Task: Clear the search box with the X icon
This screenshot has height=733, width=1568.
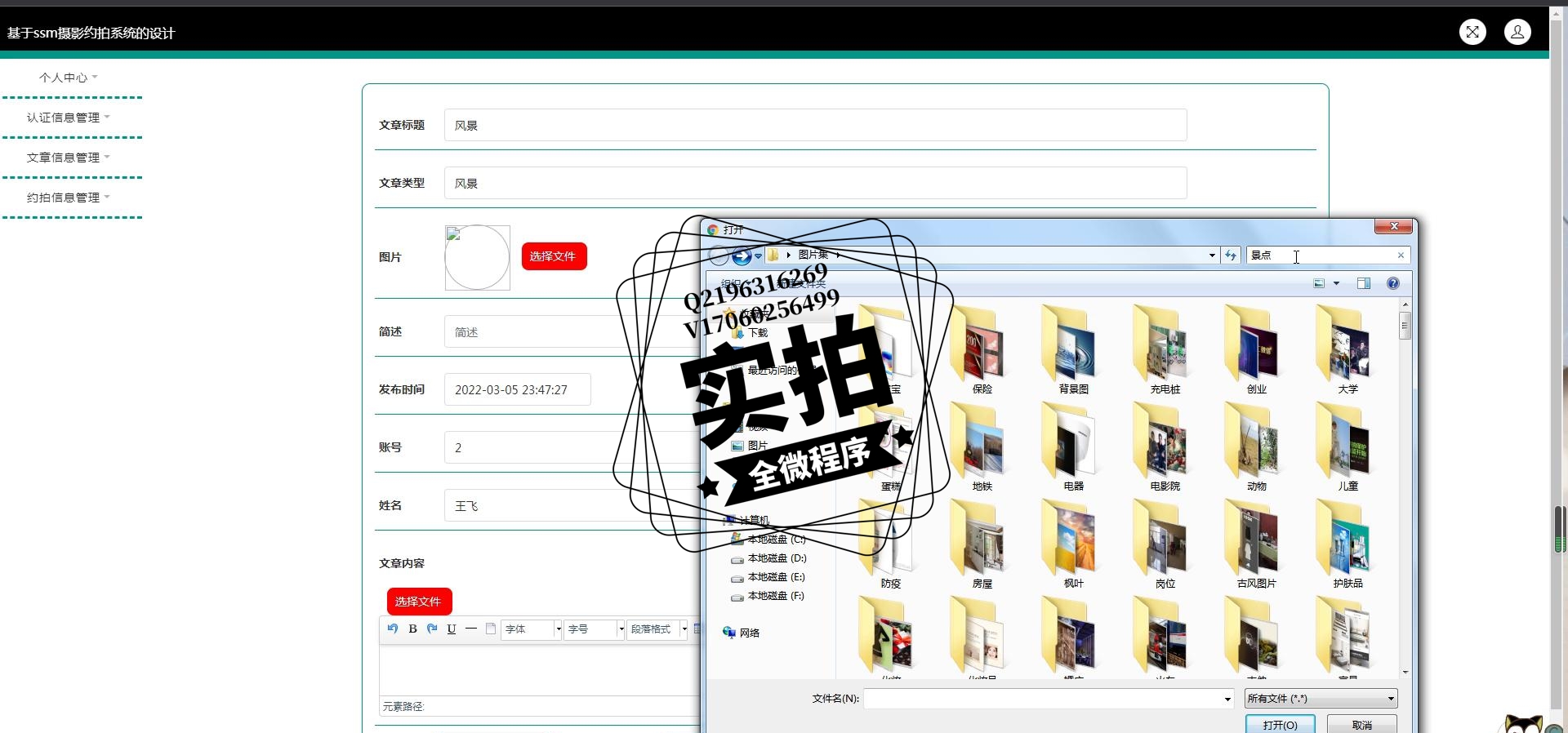Action: click(x=1401, y=255)
